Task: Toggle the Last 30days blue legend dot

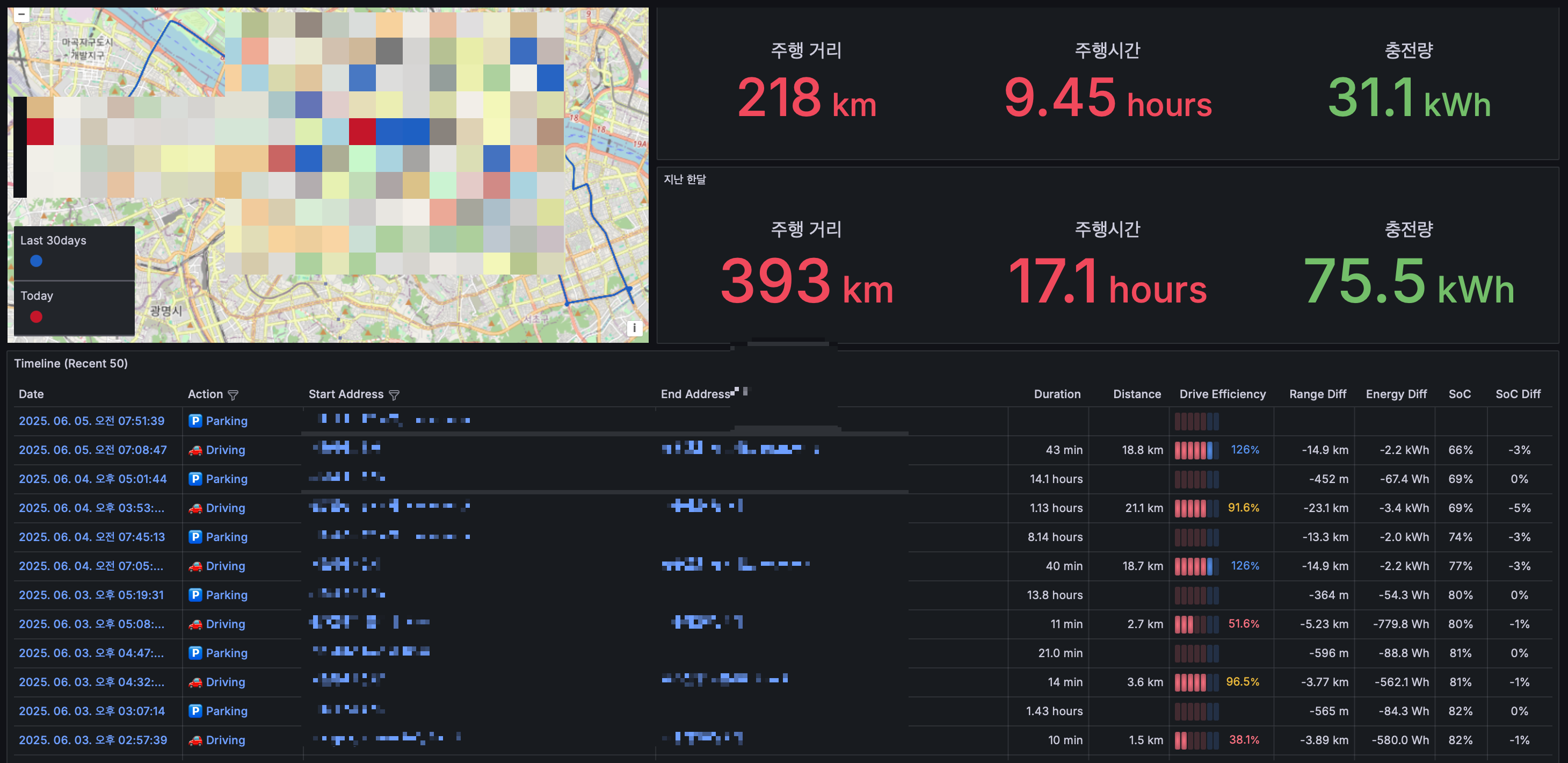Action: (36, 261)
